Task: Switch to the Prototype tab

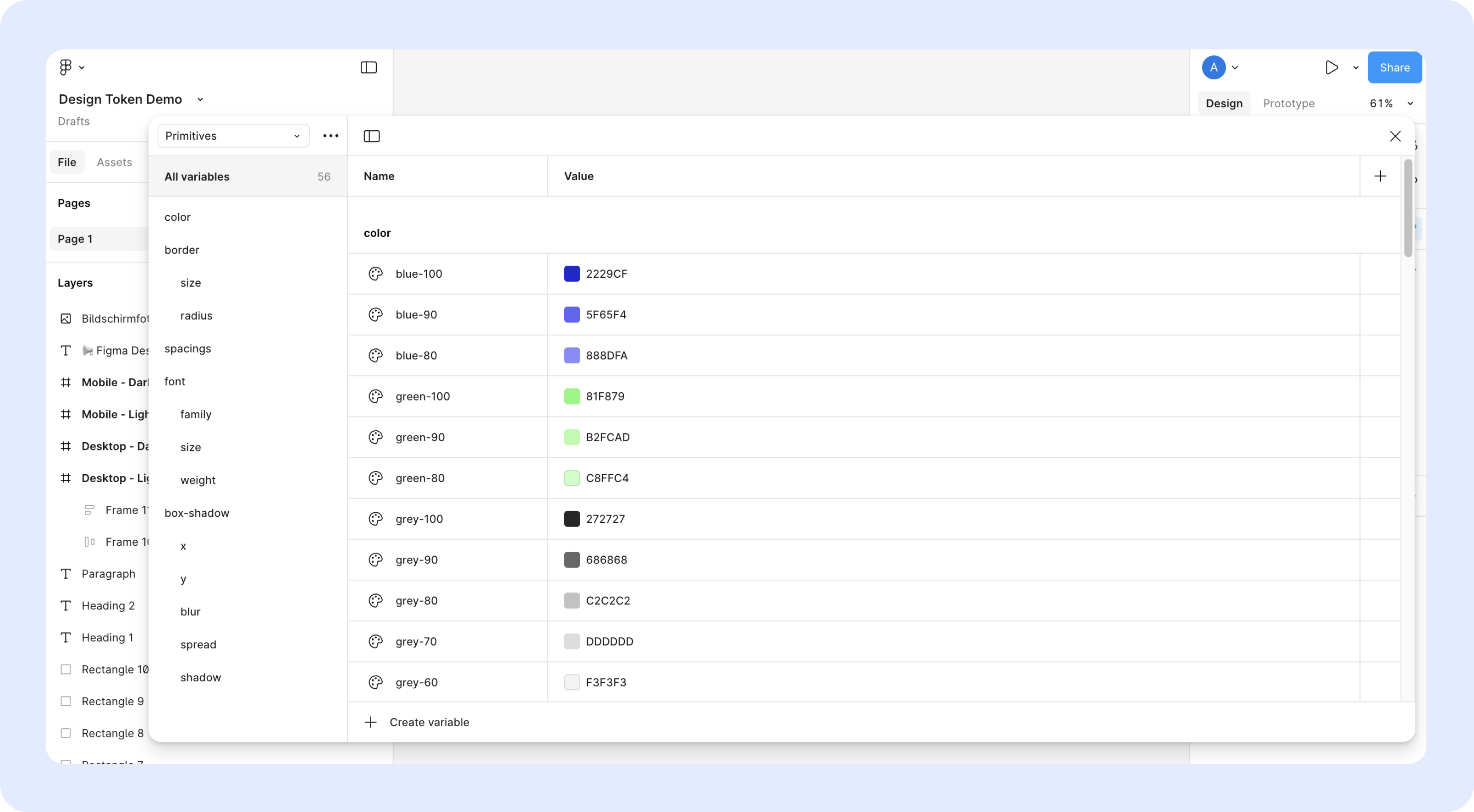Action: [x=1288, y=104]
